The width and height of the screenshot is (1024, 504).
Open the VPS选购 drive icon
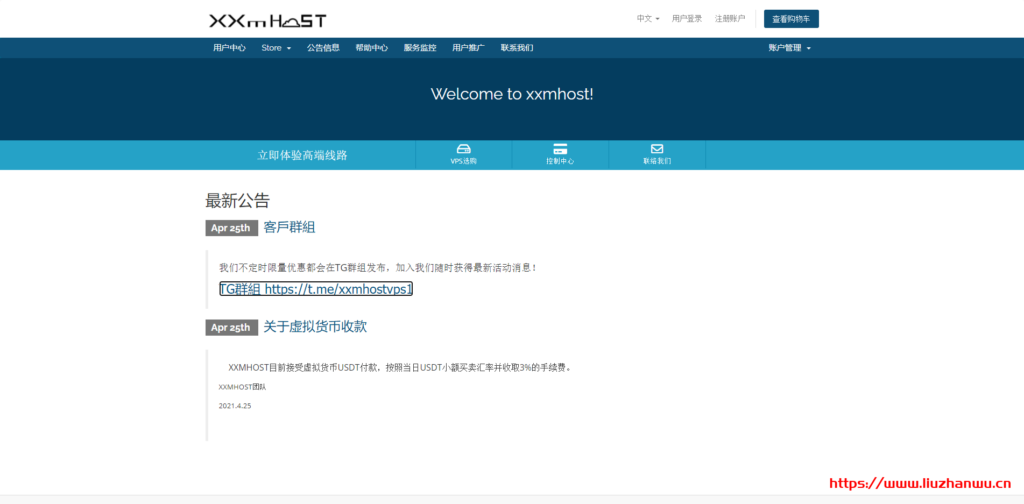click(x=464, y=149)
